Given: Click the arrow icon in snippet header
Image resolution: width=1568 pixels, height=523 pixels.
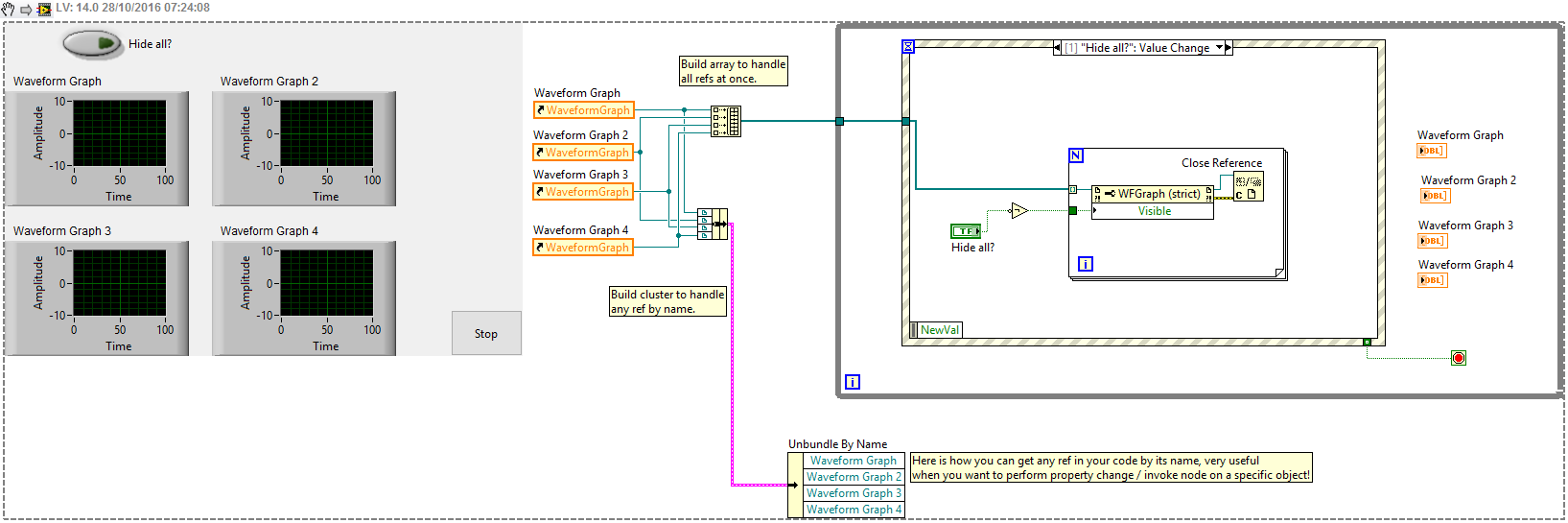Looking at the screenshot, I should tap(26, 9).
